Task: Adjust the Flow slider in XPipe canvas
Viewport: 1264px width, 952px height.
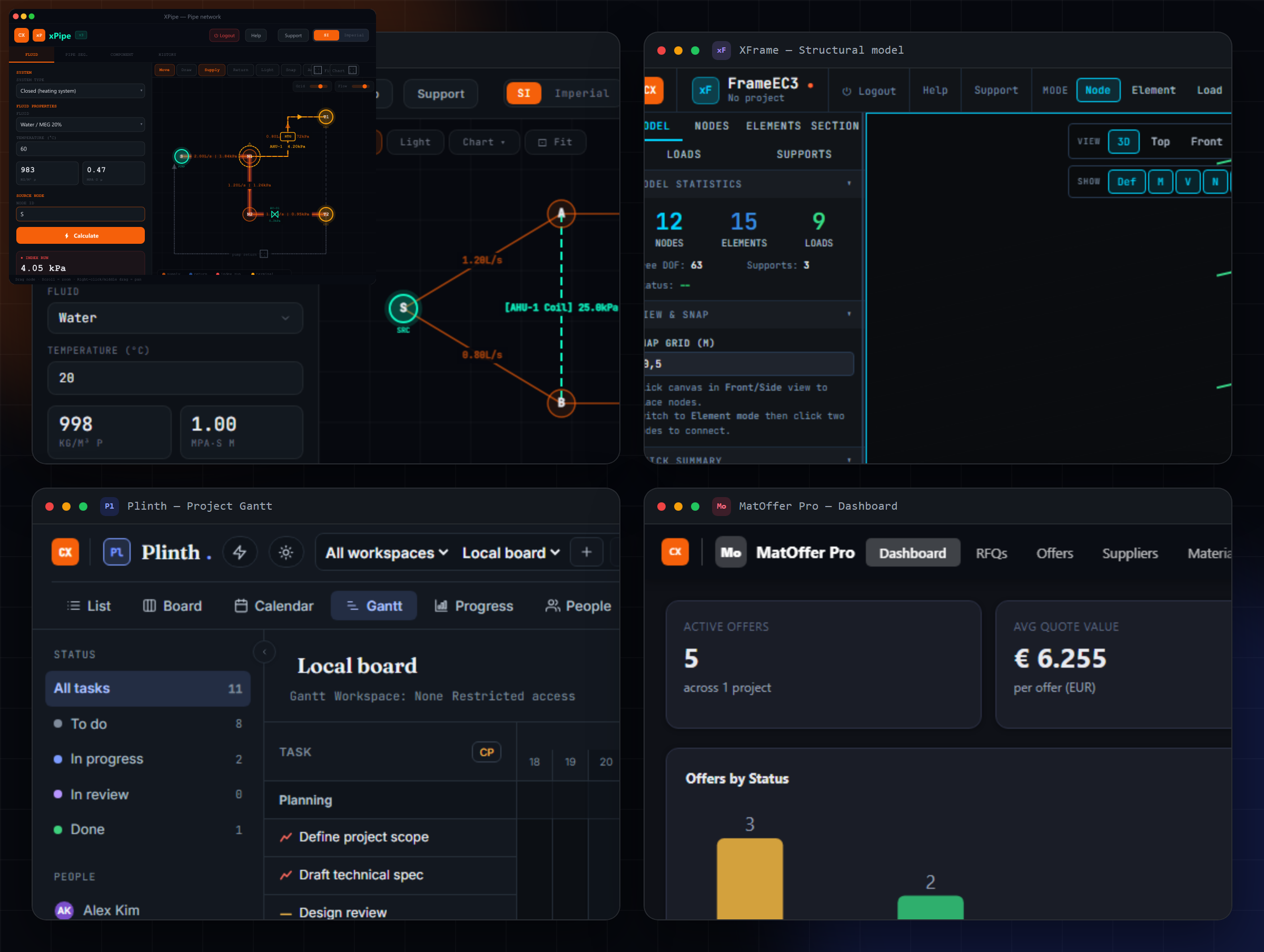Action: (360, 86)
